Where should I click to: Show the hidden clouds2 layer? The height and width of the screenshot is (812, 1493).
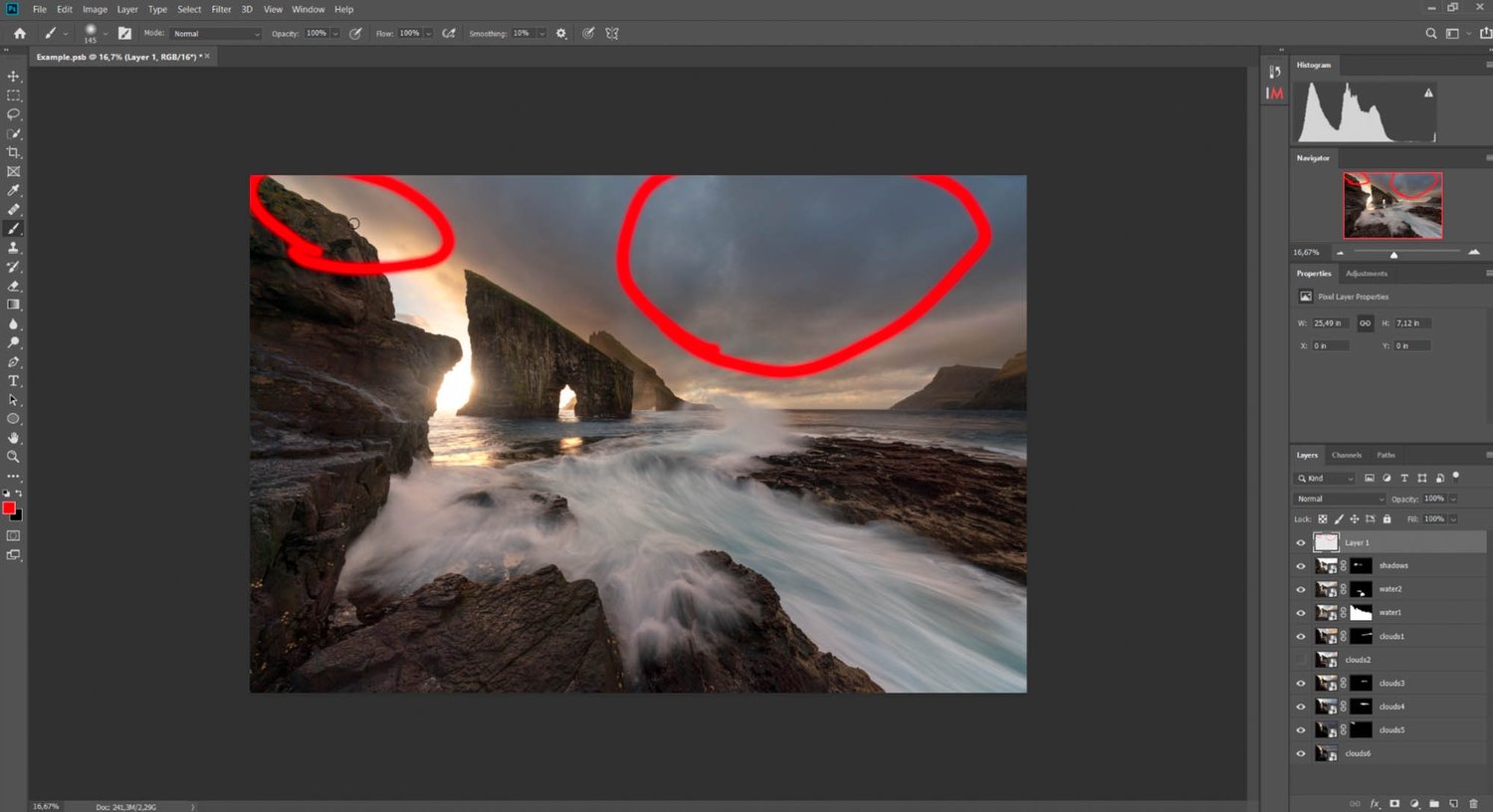click(1300, 660)
